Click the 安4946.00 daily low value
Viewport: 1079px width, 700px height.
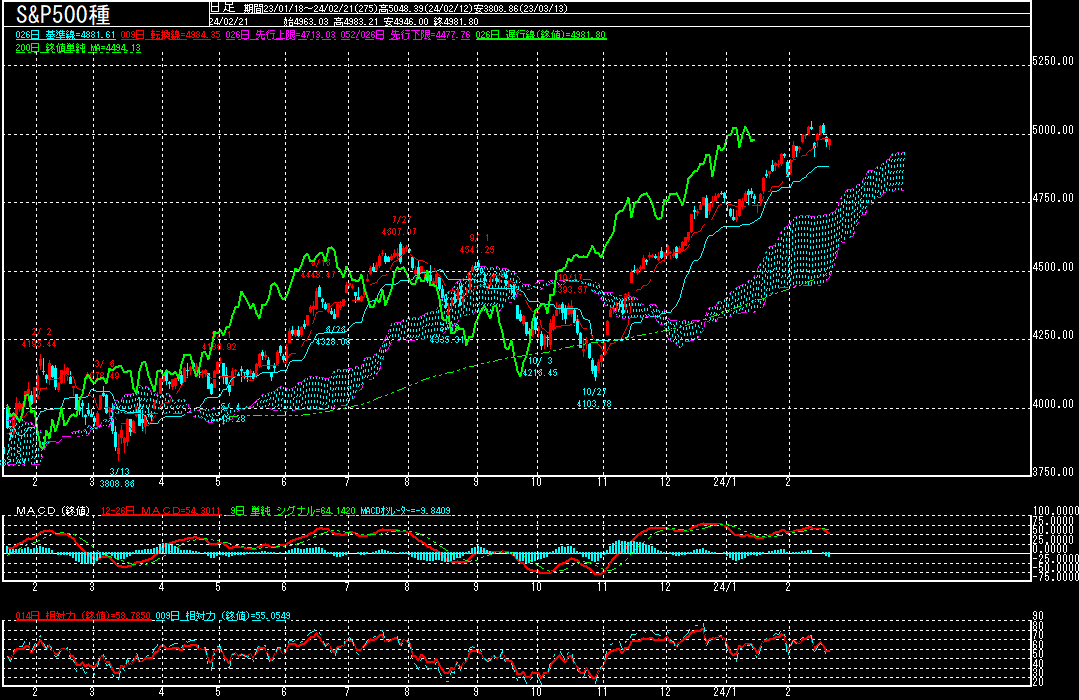(405, 21)
